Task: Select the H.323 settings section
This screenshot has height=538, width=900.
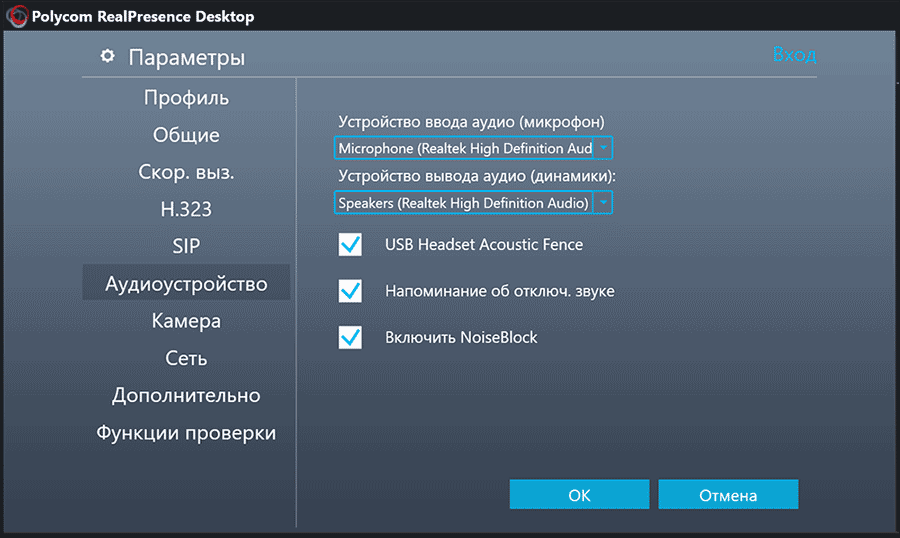Action: [x=186, y=209]
